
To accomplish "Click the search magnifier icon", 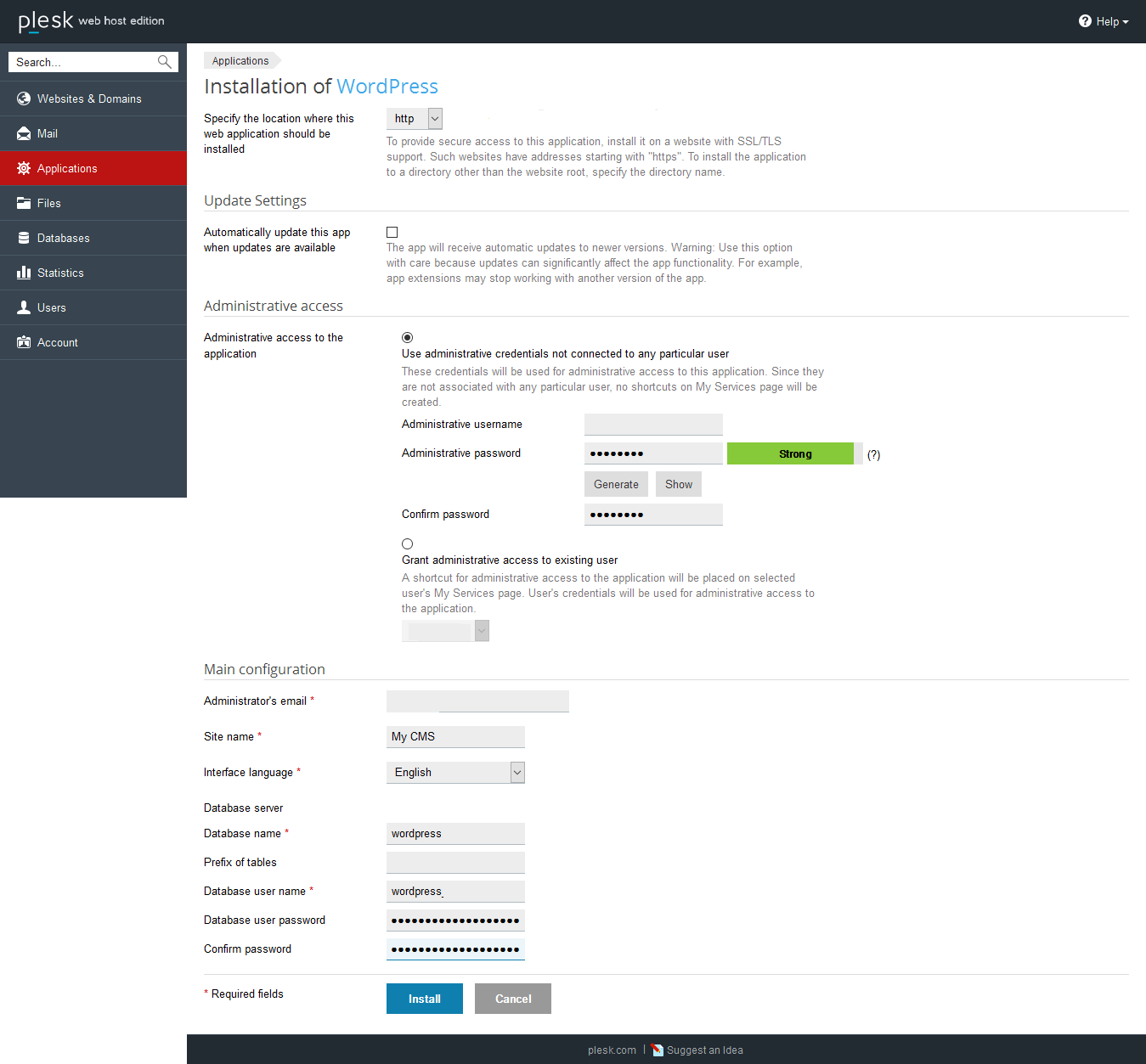I will [x=163, y=61].
